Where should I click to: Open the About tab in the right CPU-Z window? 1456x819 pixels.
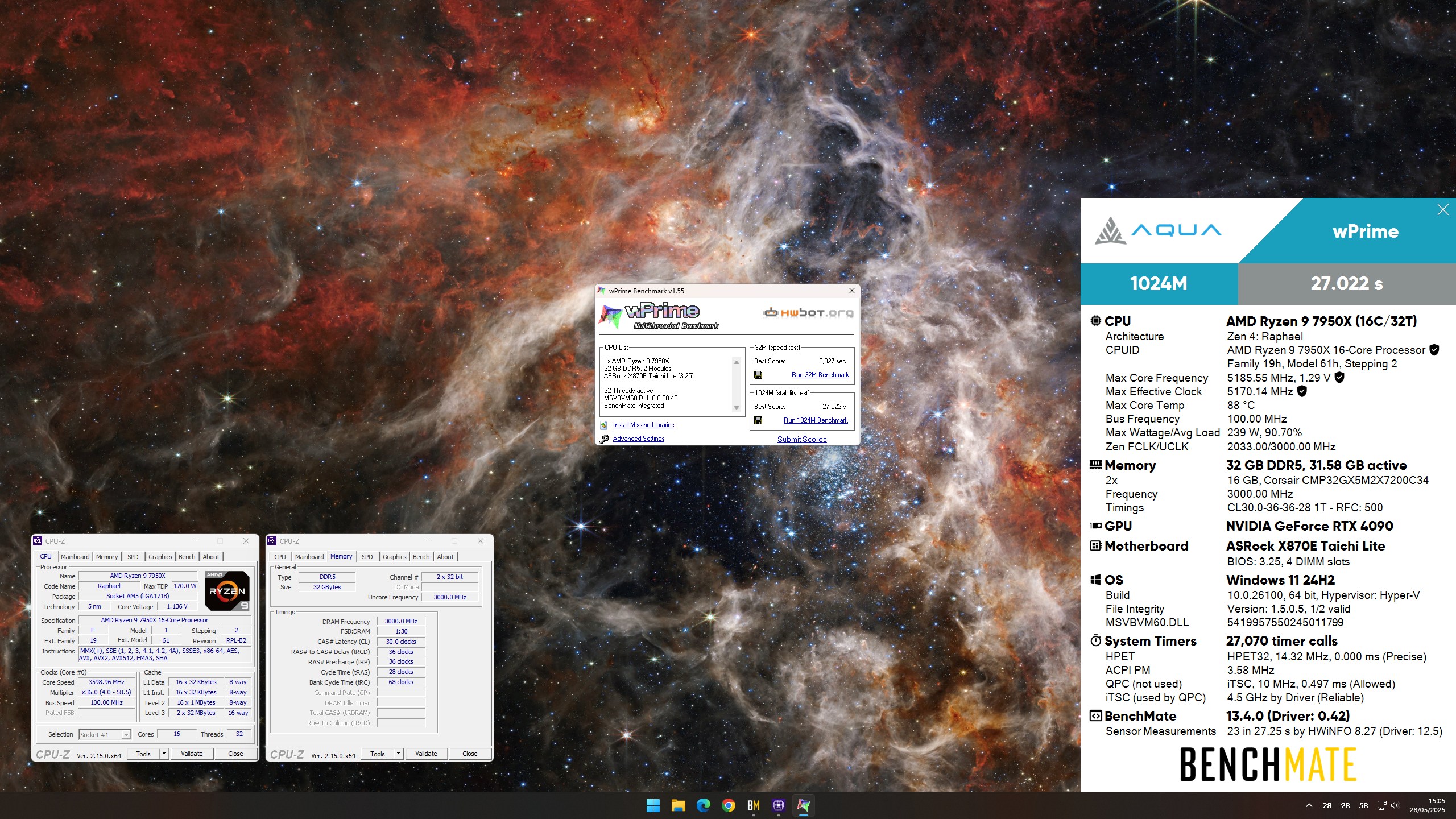pyautogui.click(x=445, y=557)
